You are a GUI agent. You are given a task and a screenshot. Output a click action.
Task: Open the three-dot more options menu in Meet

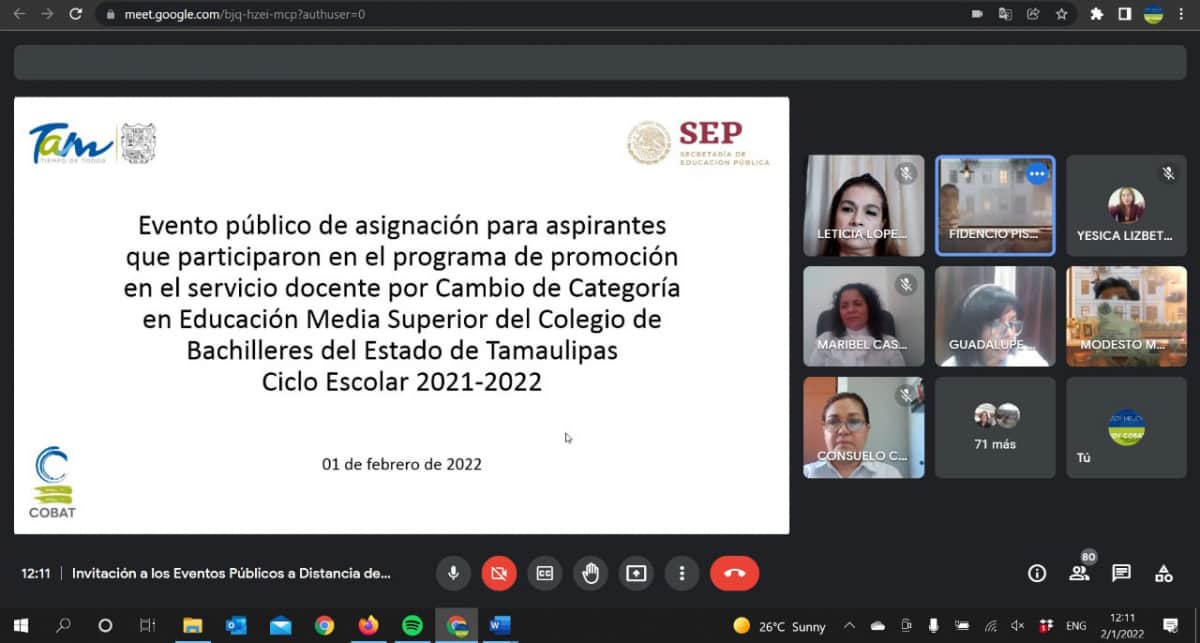click(682, 573)
